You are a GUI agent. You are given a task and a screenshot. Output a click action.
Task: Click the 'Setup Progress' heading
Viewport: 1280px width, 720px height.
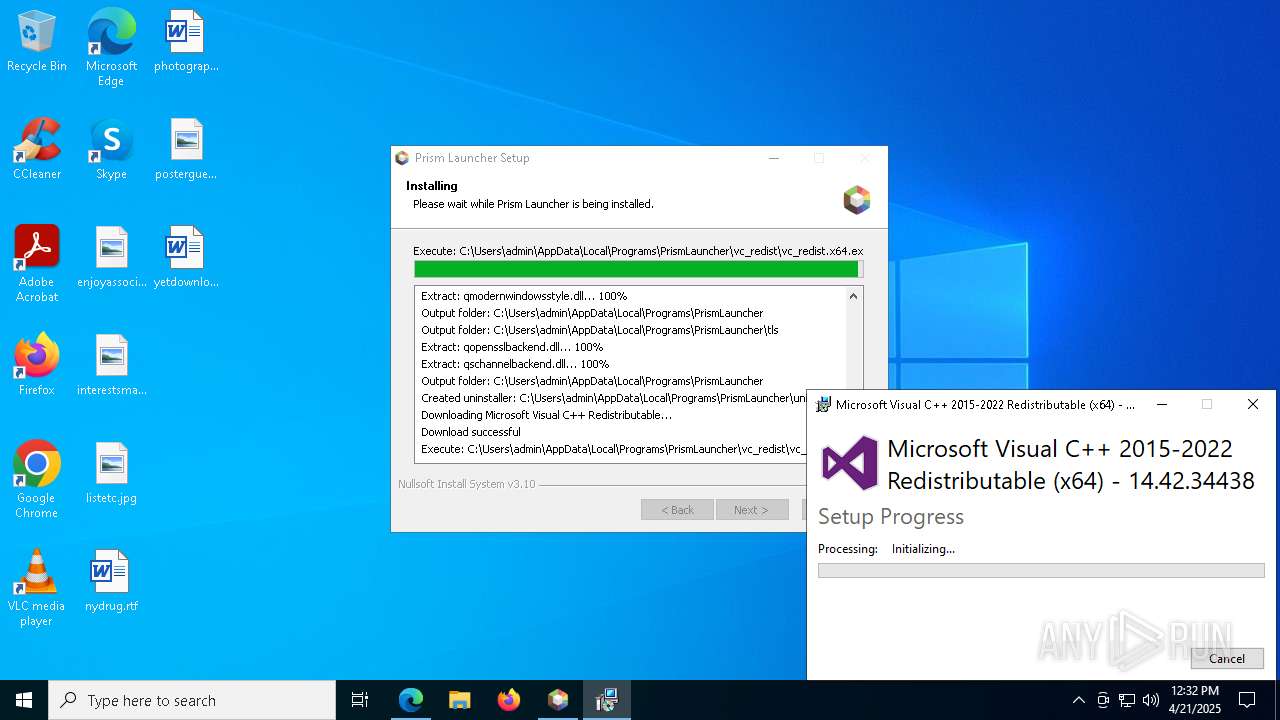(891, 517)
